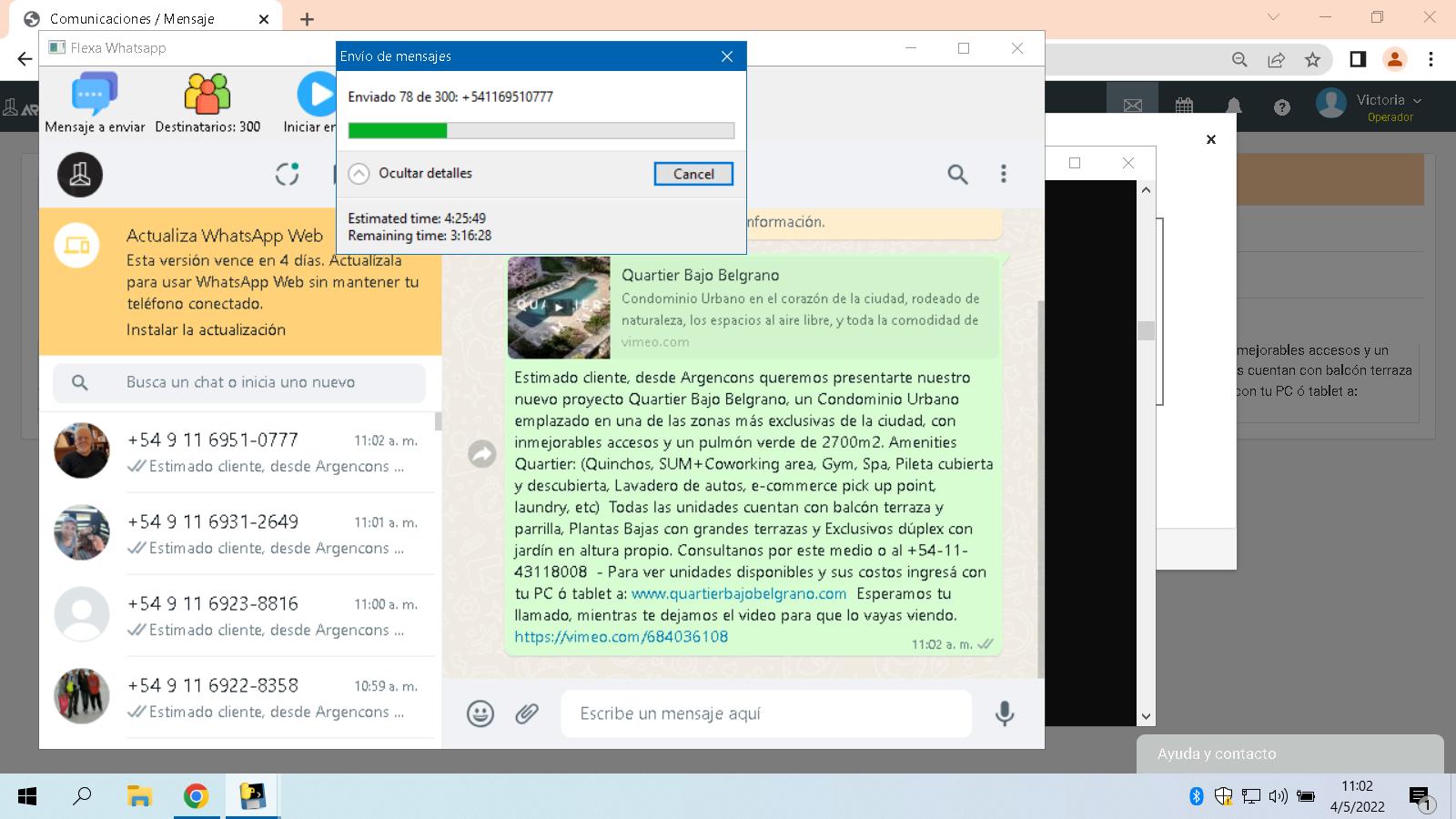This screenshot has height=819, width=1456.
Task: Click browser zoom magnifier icon
Action: 1239,59
